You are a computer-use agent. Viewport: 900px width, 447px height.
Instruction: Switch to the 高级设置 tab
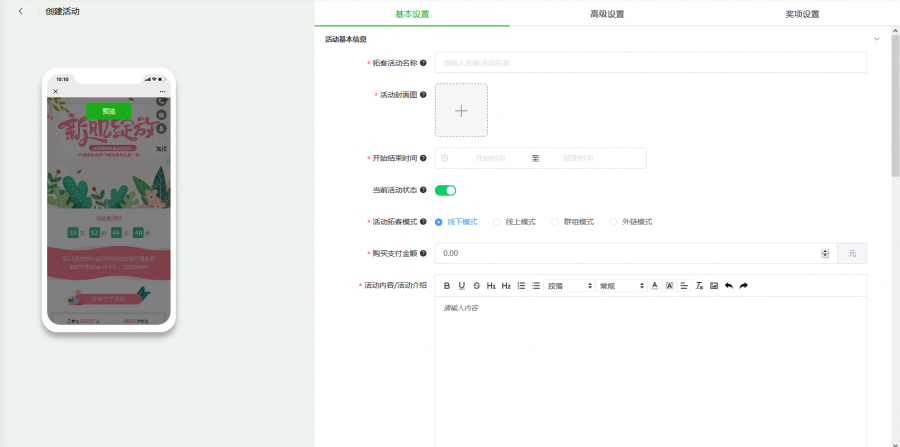pyautogui.click(x=607, y=14)
